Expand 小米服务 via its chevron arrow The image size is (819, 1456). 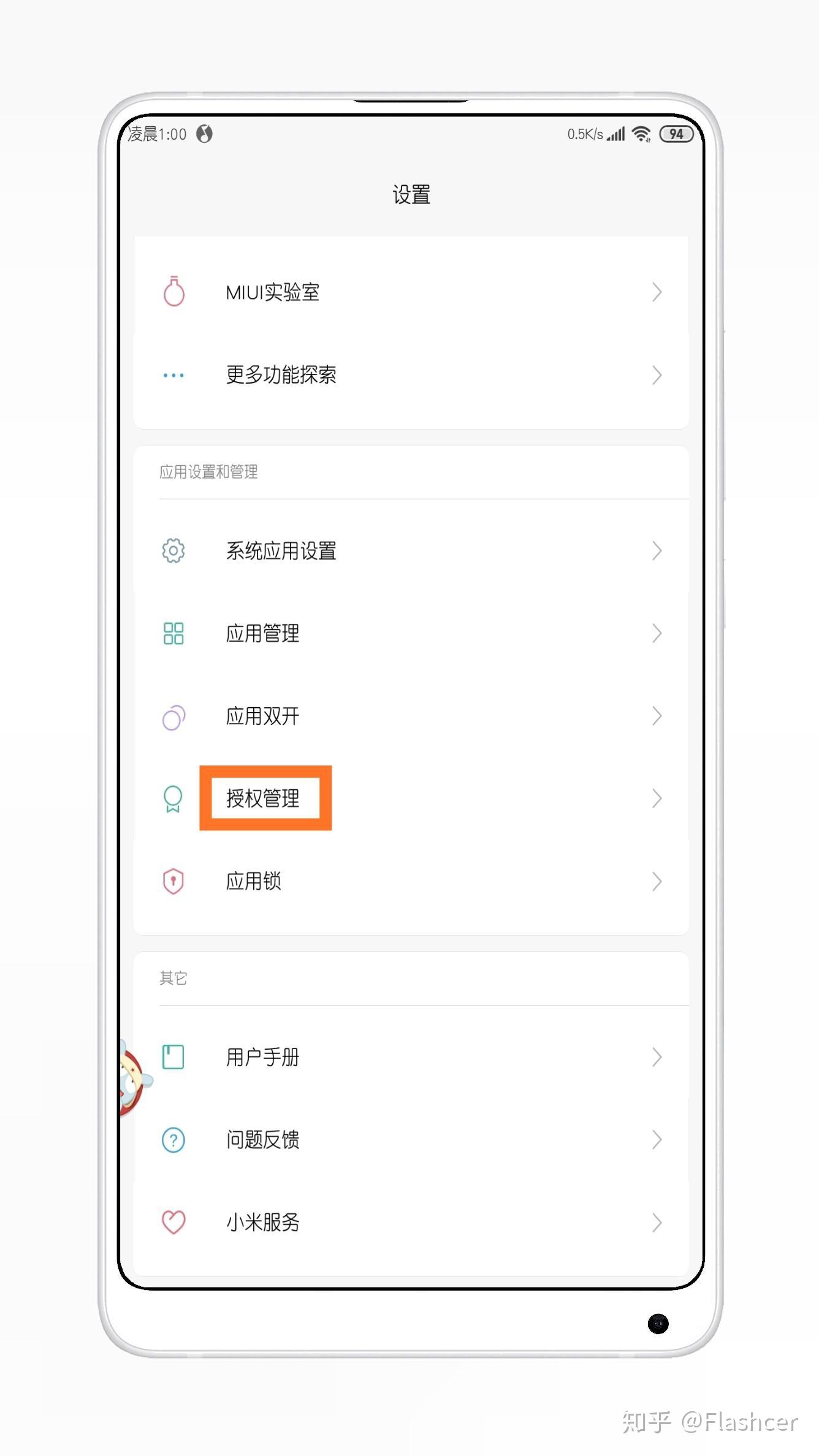coord(657,1222)
